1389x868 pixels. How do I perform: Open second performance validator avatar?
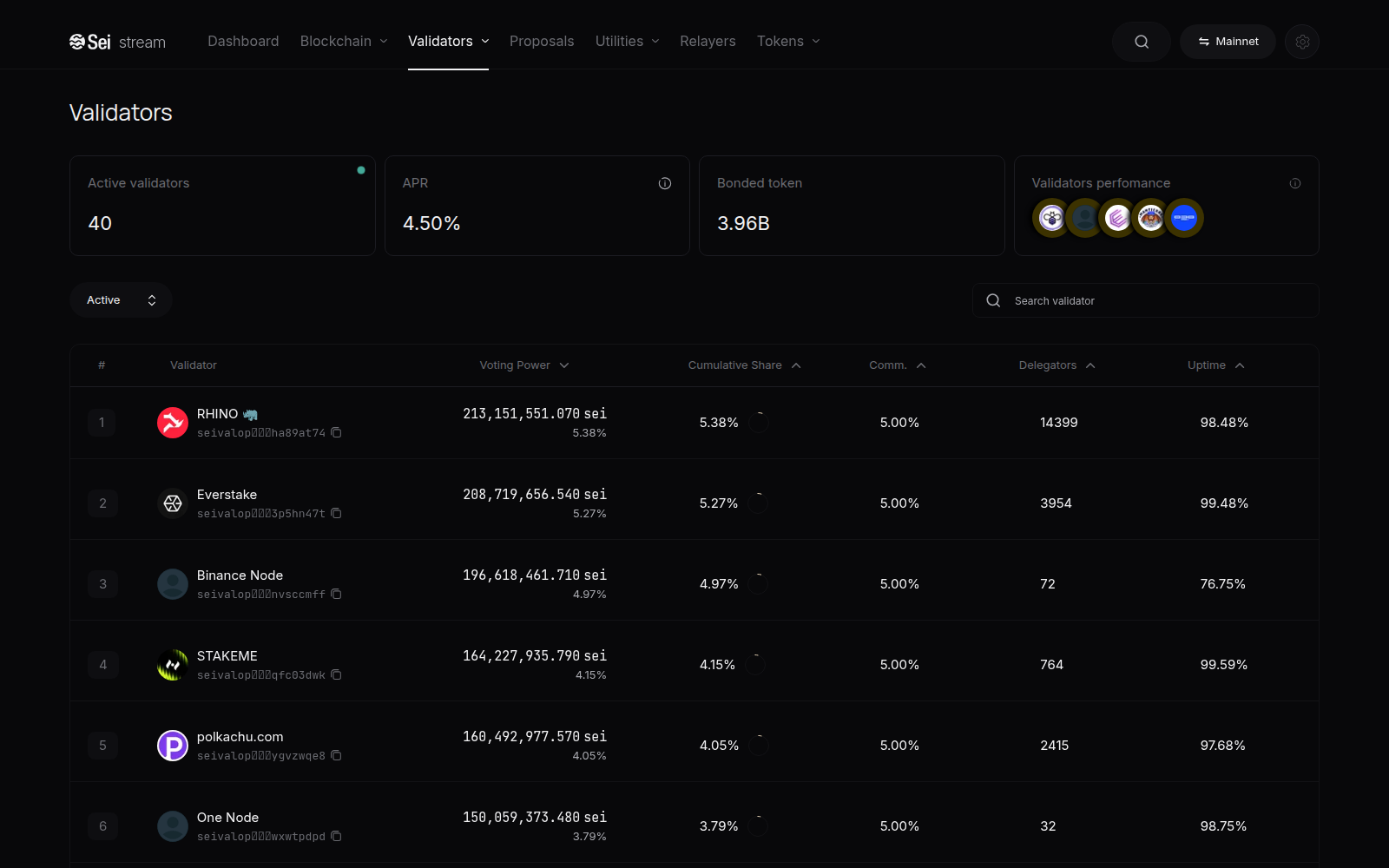point(1084,218)
